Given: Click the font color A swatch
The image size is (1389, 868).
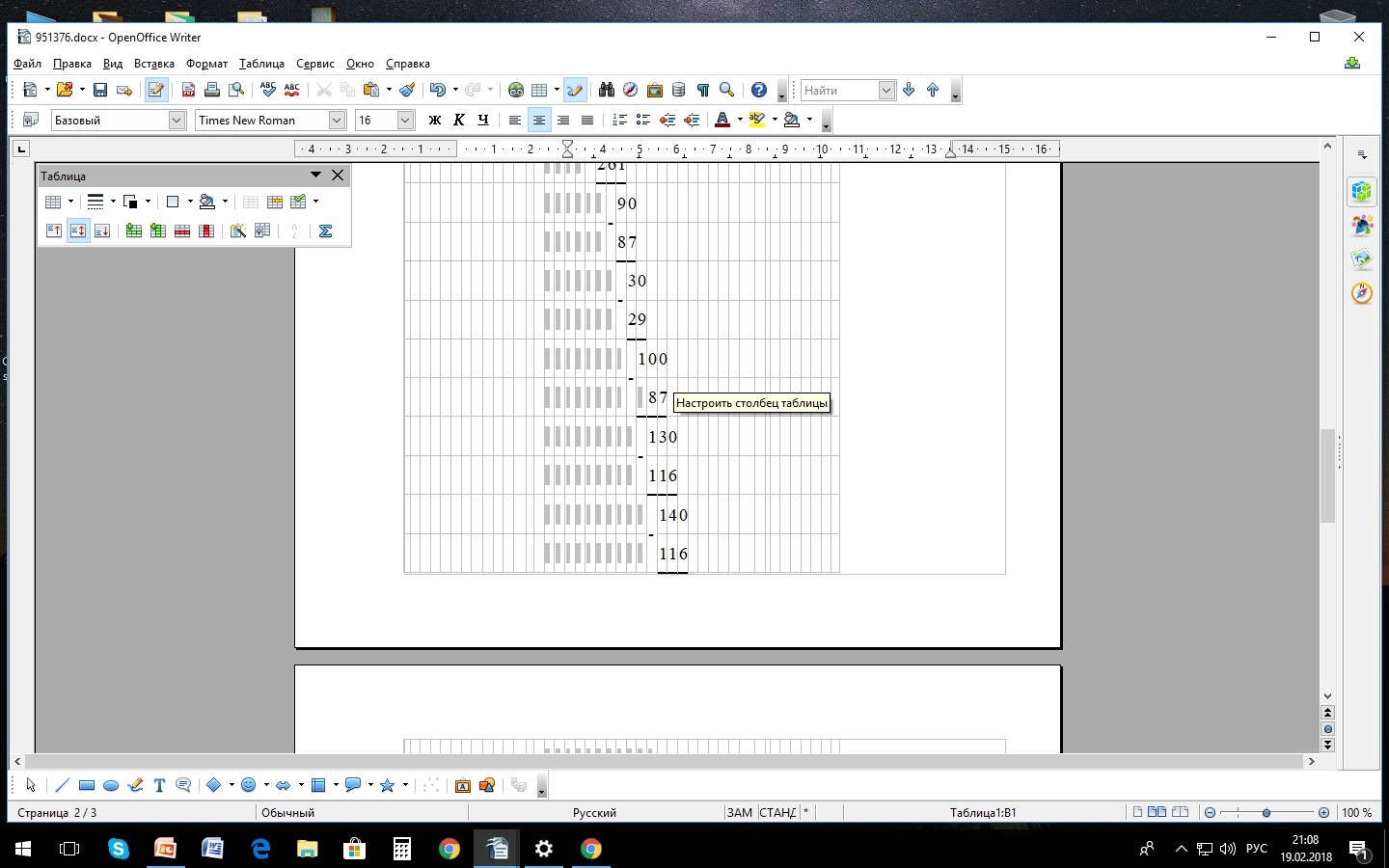Looking at the screenshot, I should (x=722, y=120).
